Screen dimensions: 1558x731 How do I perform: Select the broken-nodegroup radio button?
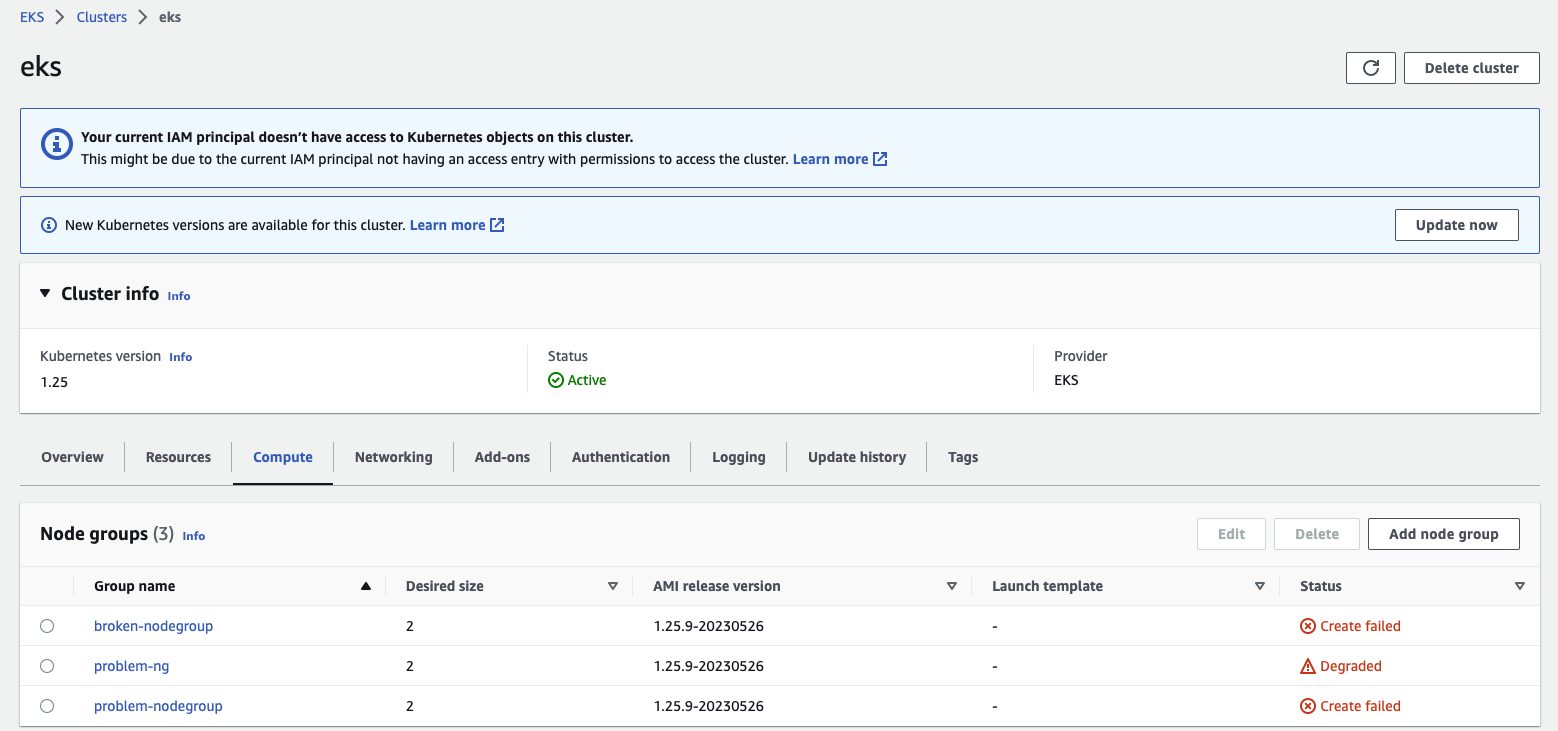[x=47, y=625]
